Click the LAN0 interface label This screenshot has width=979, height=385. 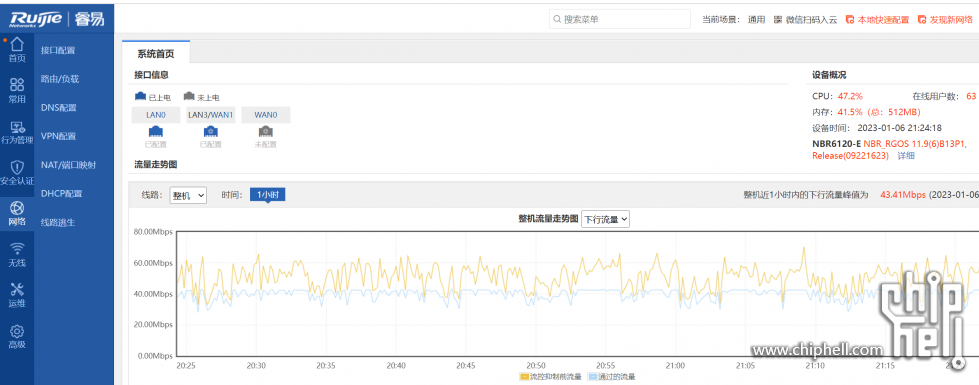155,115
